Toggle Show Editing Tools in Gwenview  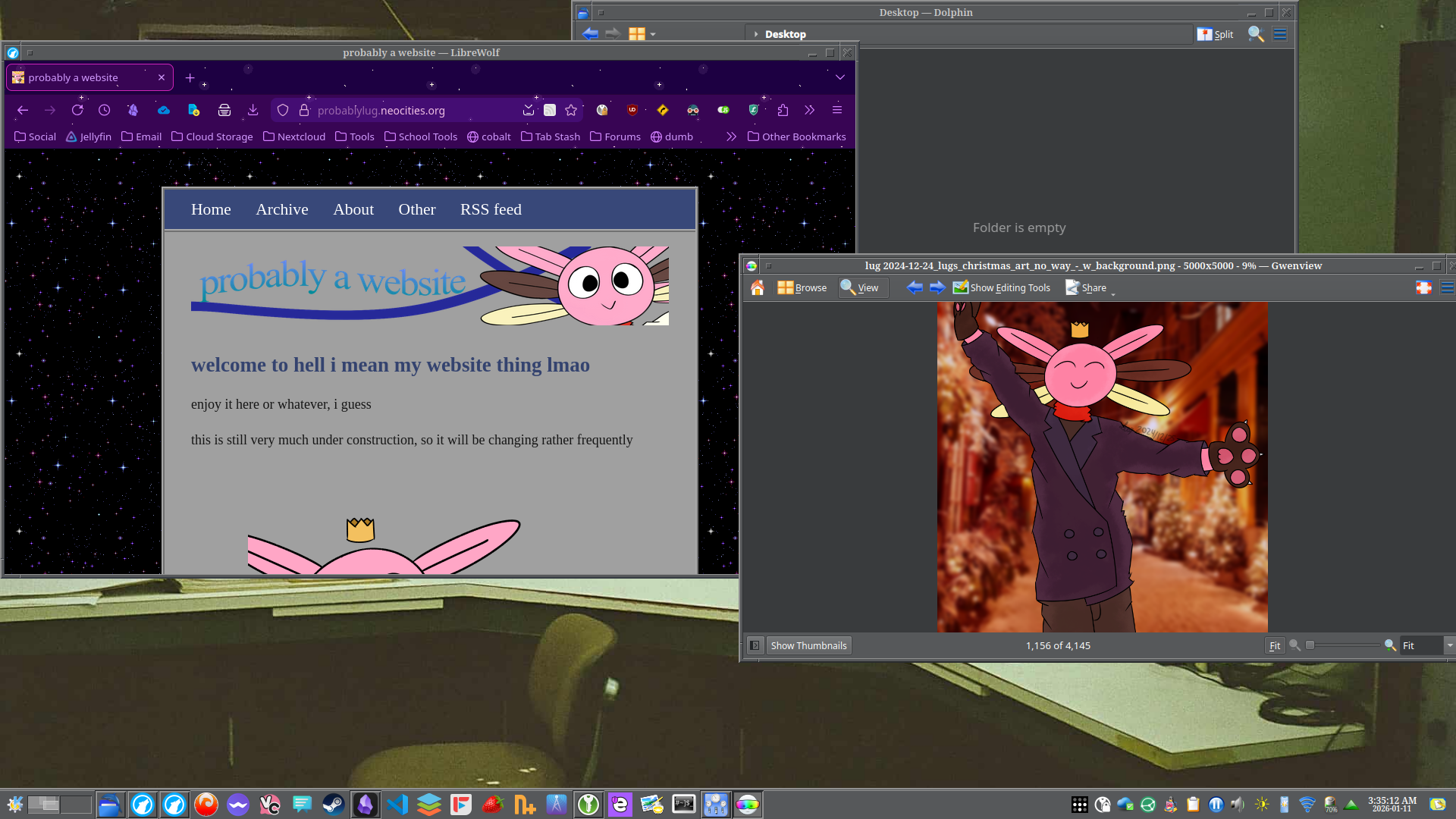(1002, 287)
